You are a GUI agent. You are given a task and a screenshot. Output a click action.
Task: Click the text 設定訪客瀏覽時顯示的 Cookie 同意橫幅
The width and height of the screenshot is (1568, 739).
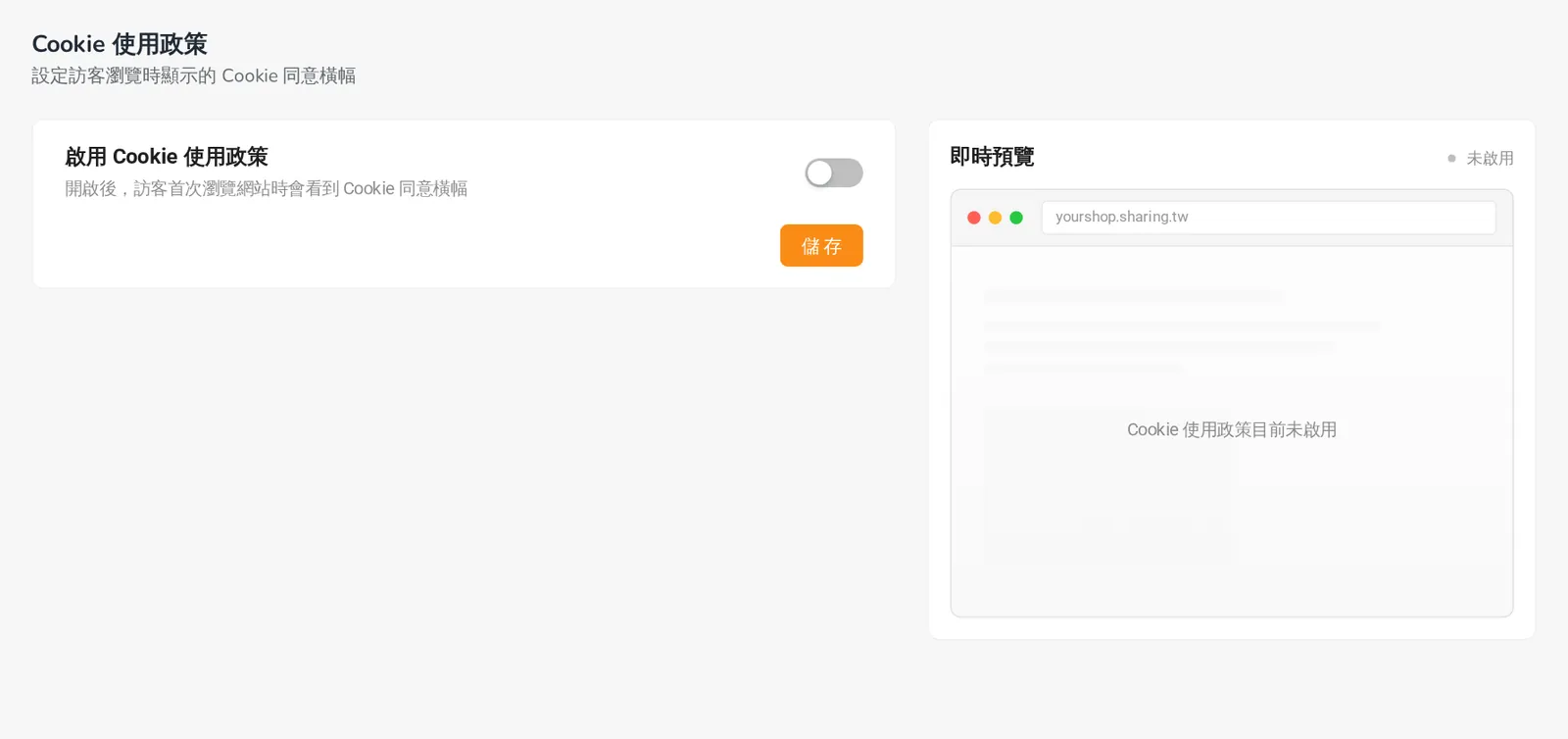(193, 75)
